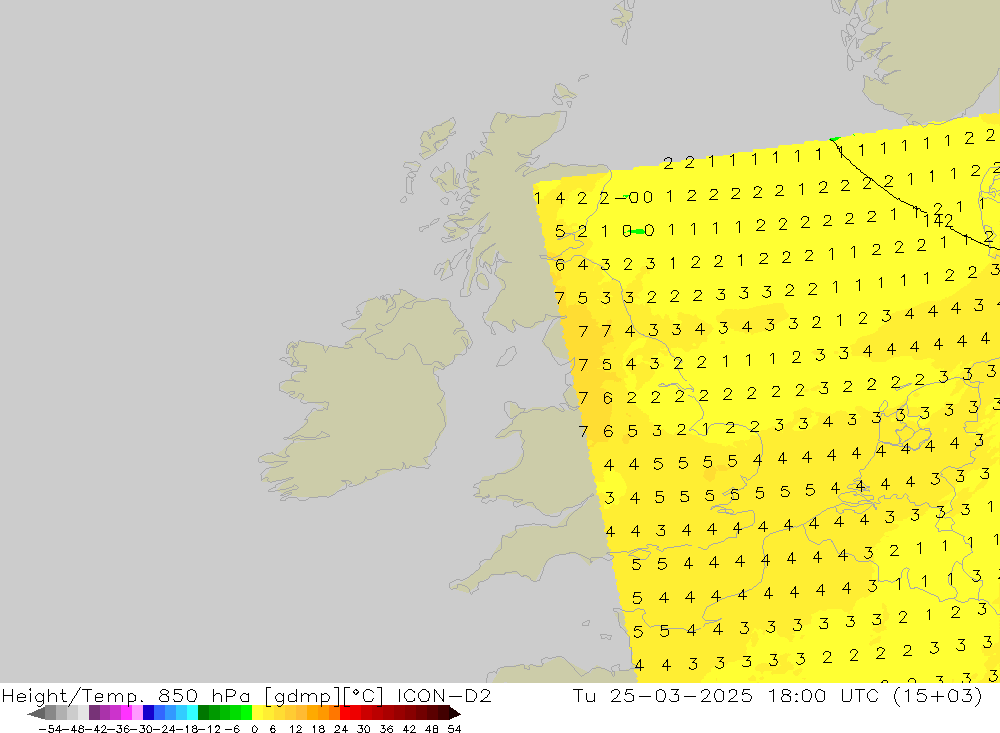Image resolution: width=1000 pixels, height=733 pixels.
Task: Select the light pink swatch in the legend
Action: (x=137, y=713)
